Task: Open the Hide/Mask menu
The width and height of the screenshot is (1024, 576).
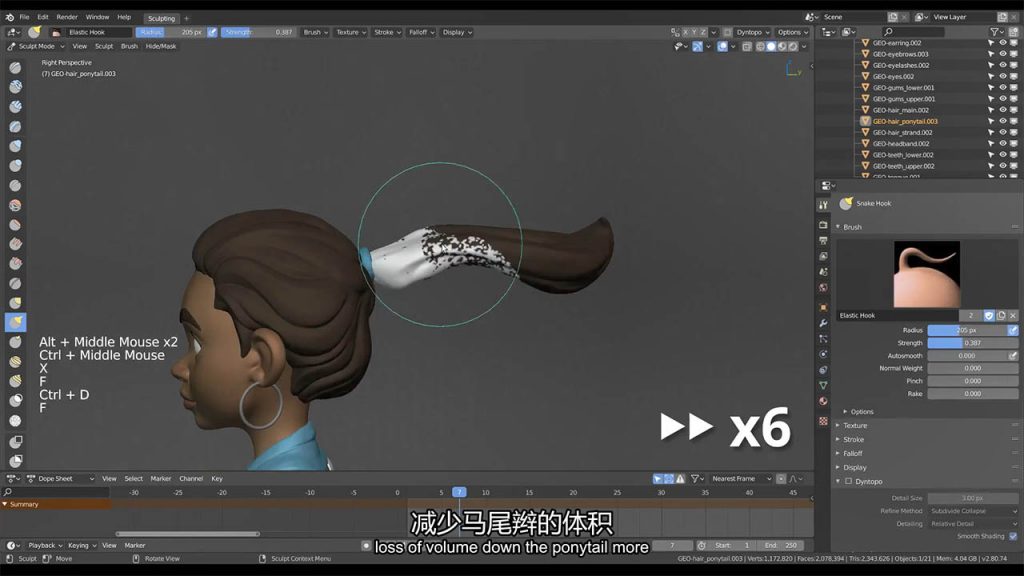Action: point(161,46)
